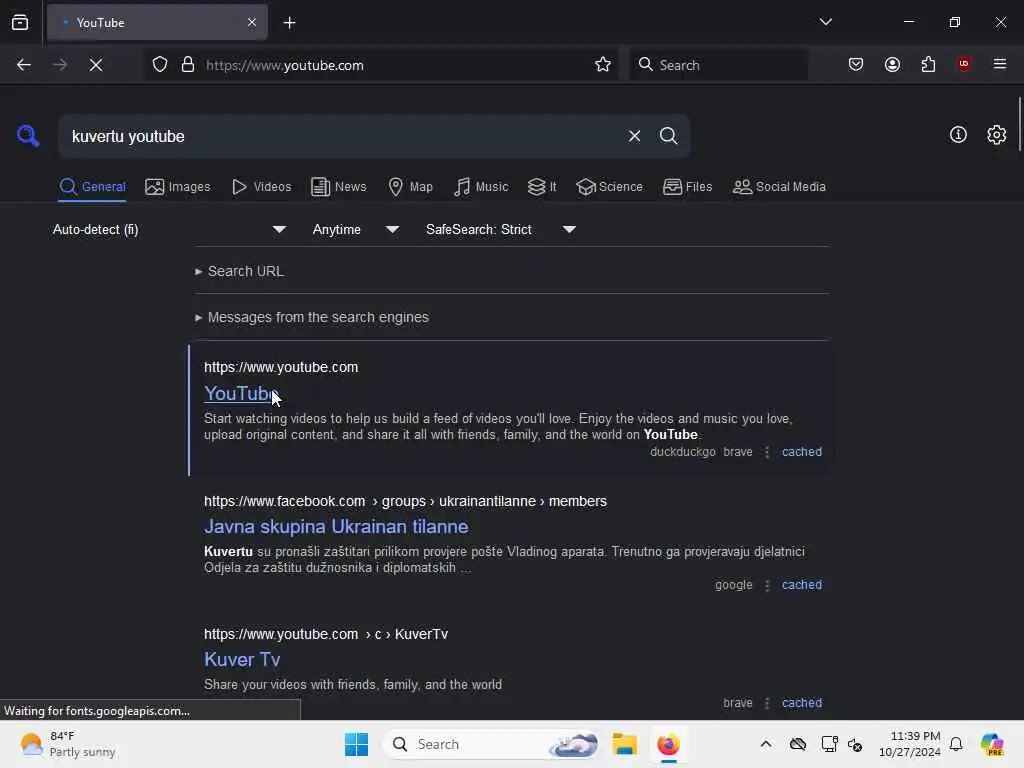Open YouTube result link
Viewport: 1024px width, 768px height.
[241, 394]
